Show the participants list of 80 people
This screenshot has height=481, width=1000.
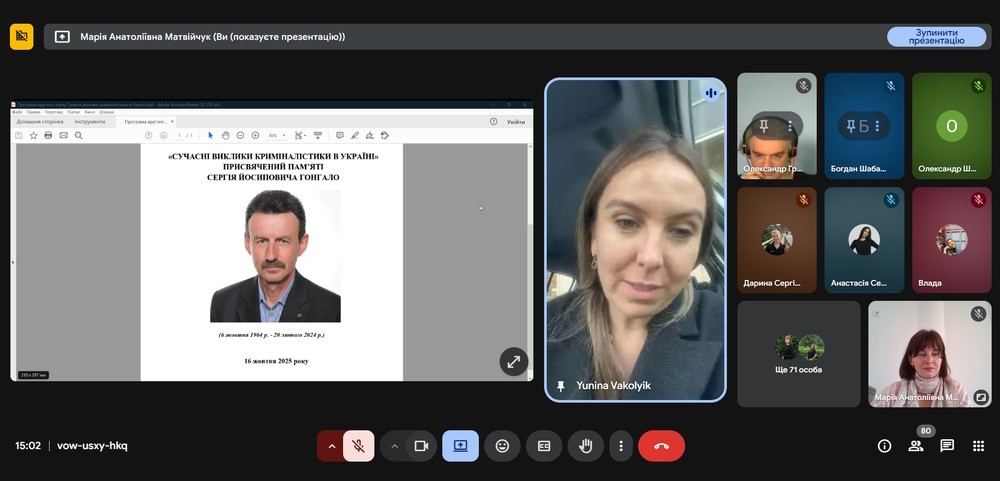(915, 446)
